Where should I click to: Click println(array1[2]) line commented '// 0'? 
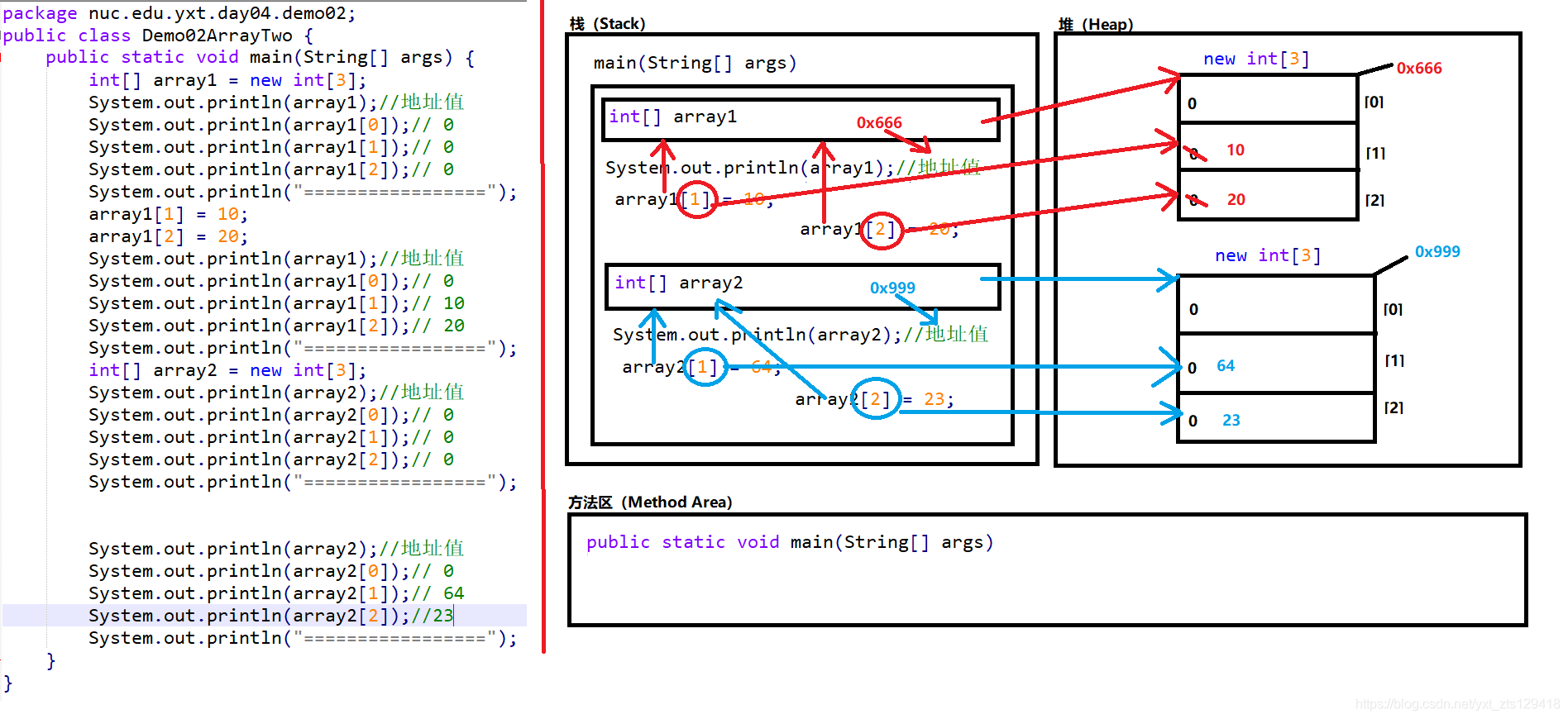pos(271,169)
